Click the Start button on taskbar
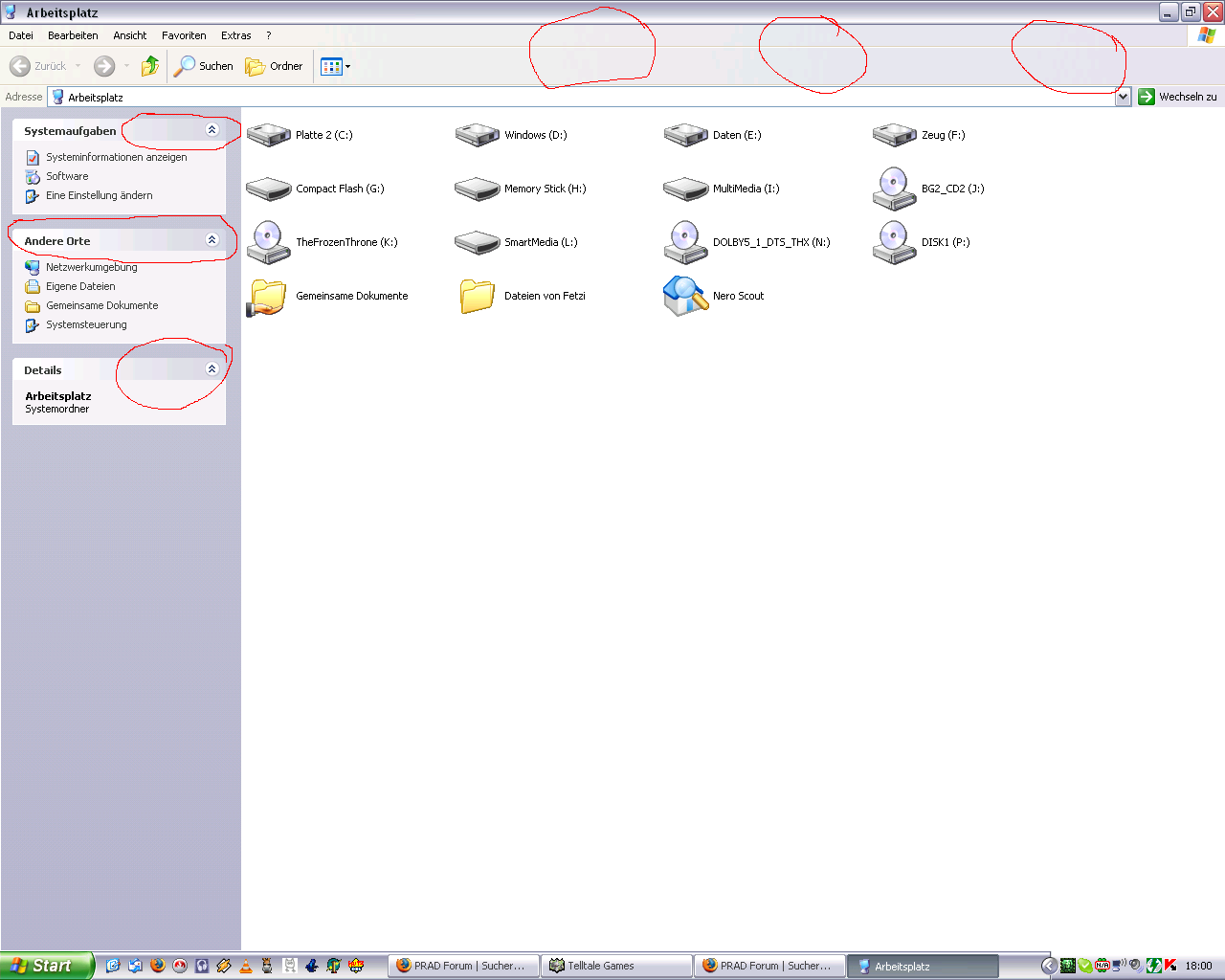 pyautogui.click(x=46, y=966)
